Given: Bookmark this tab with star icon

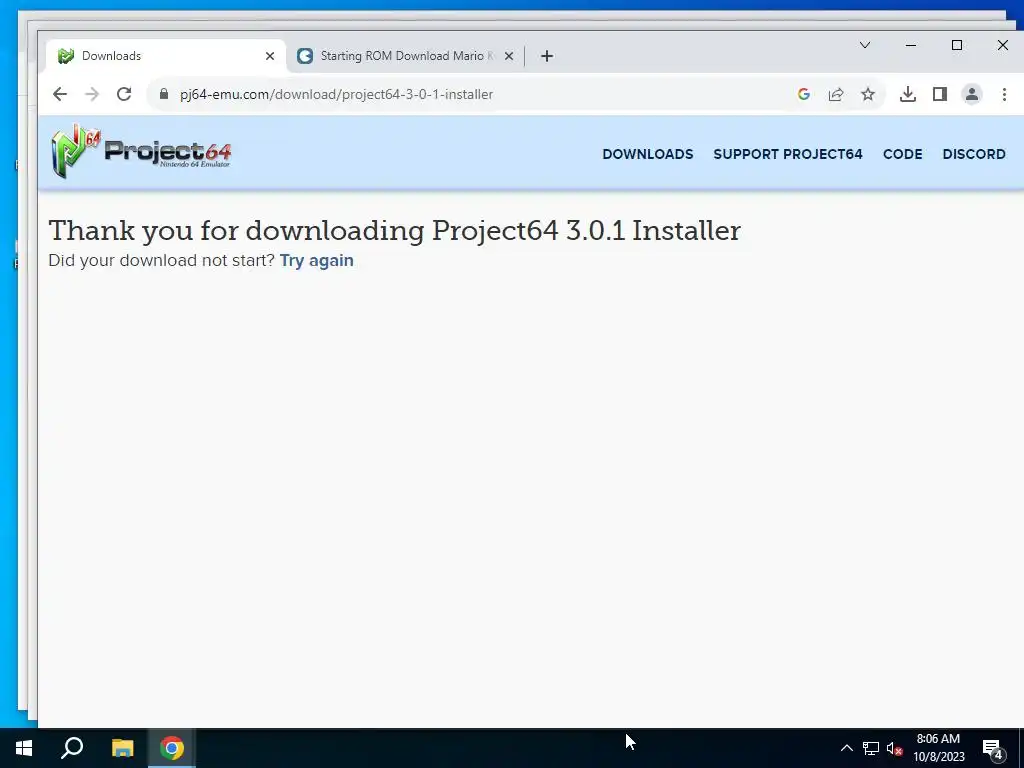Looking at the screenshot, I should [868, 94].
